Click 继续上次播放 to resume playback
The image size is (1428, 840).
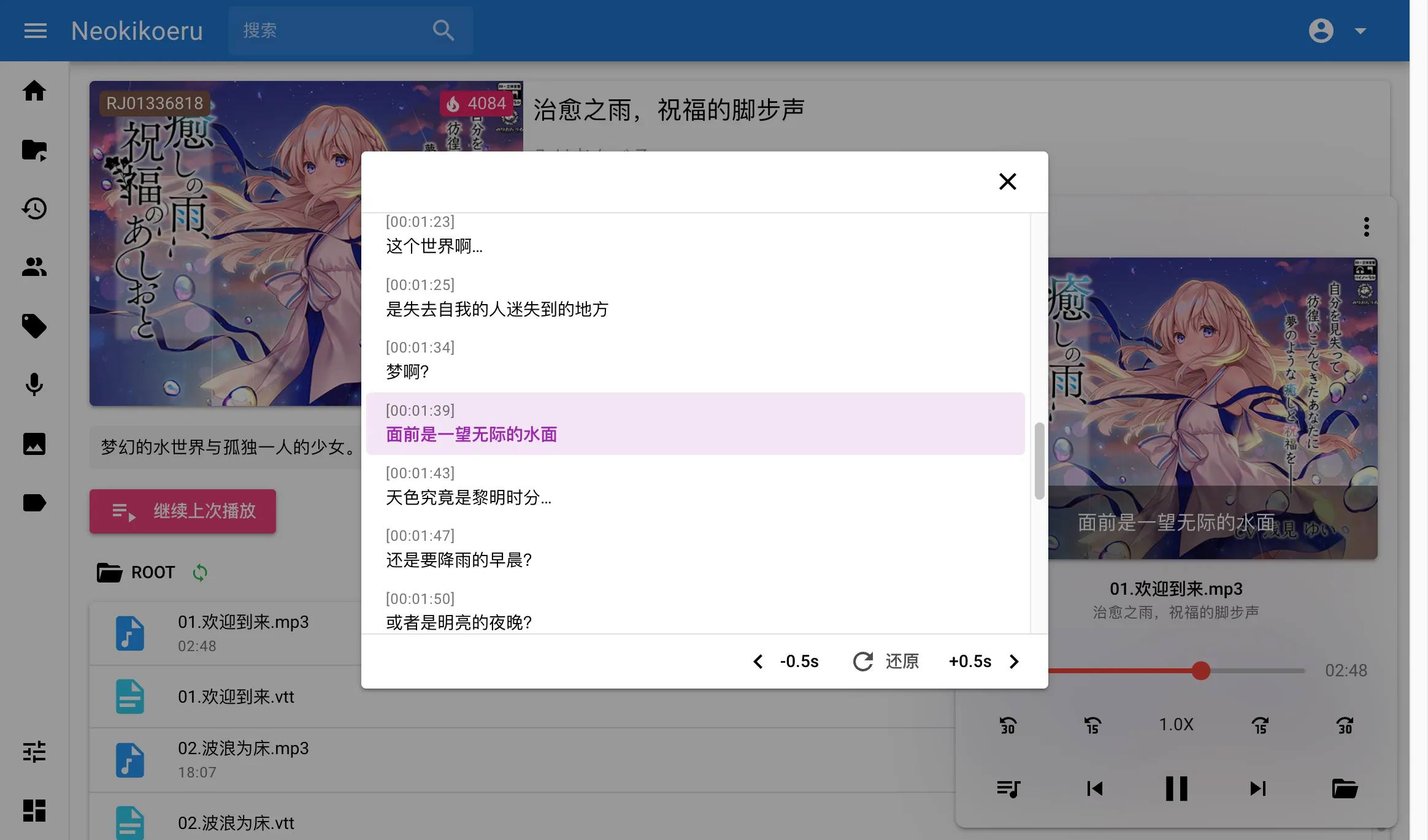pos(182,511)
